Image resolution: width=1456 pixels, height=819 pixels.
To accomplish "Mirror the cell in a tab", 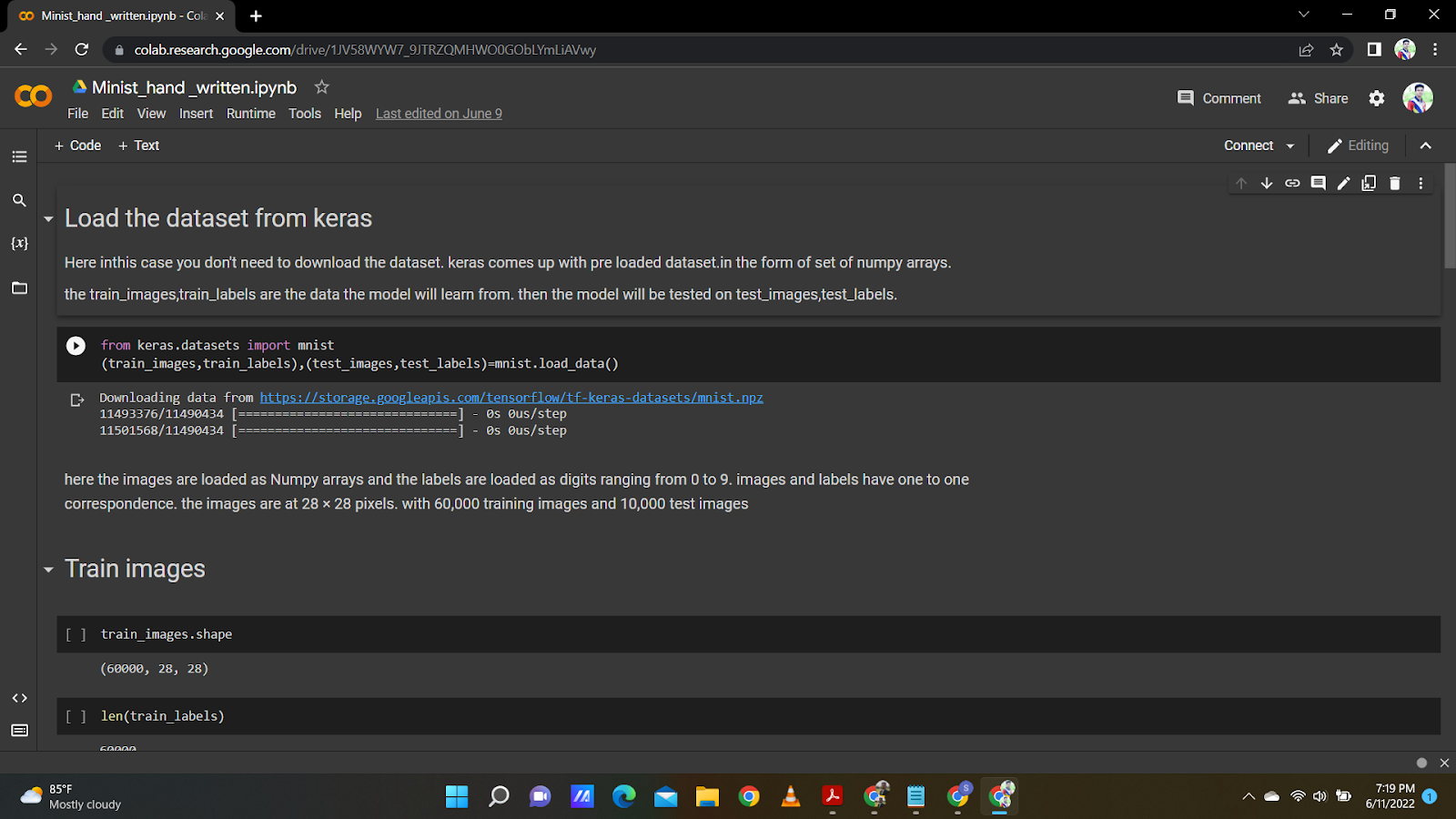I will point(1369,183).
